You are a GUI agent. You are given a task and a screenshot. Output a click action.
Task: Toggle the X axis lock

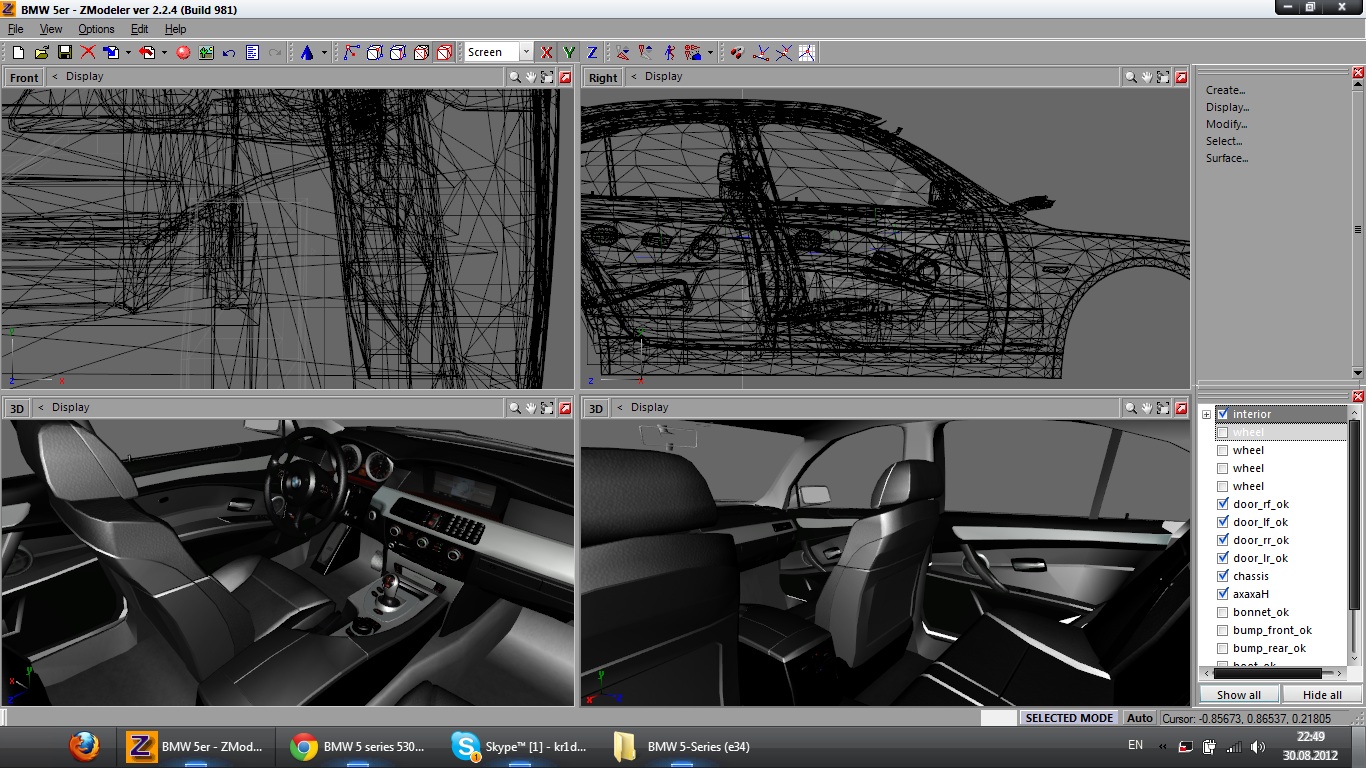click(x=546, y=52)
